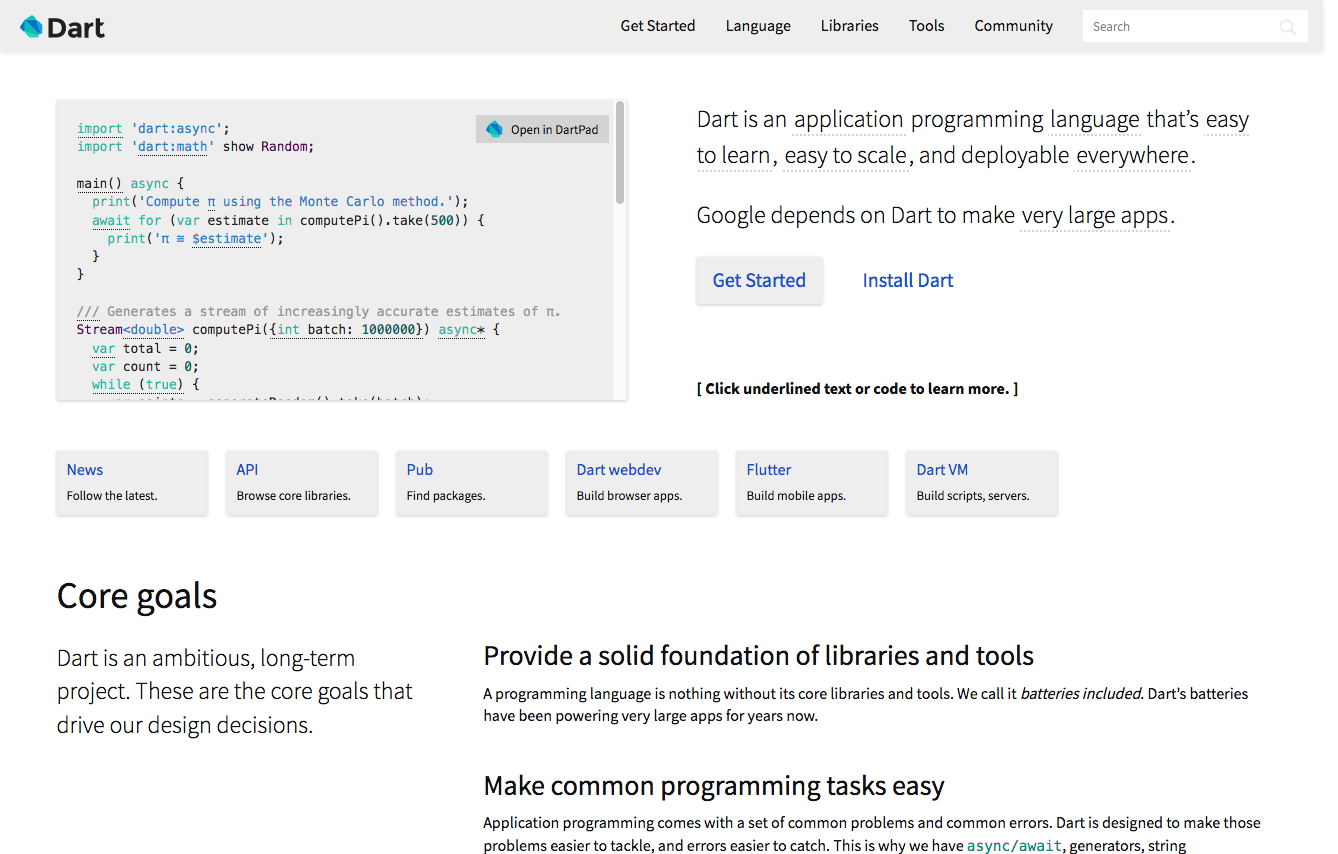Open the Dart webdev card
This screenshot has width=1338, height=854.
[x=642, y=483]
